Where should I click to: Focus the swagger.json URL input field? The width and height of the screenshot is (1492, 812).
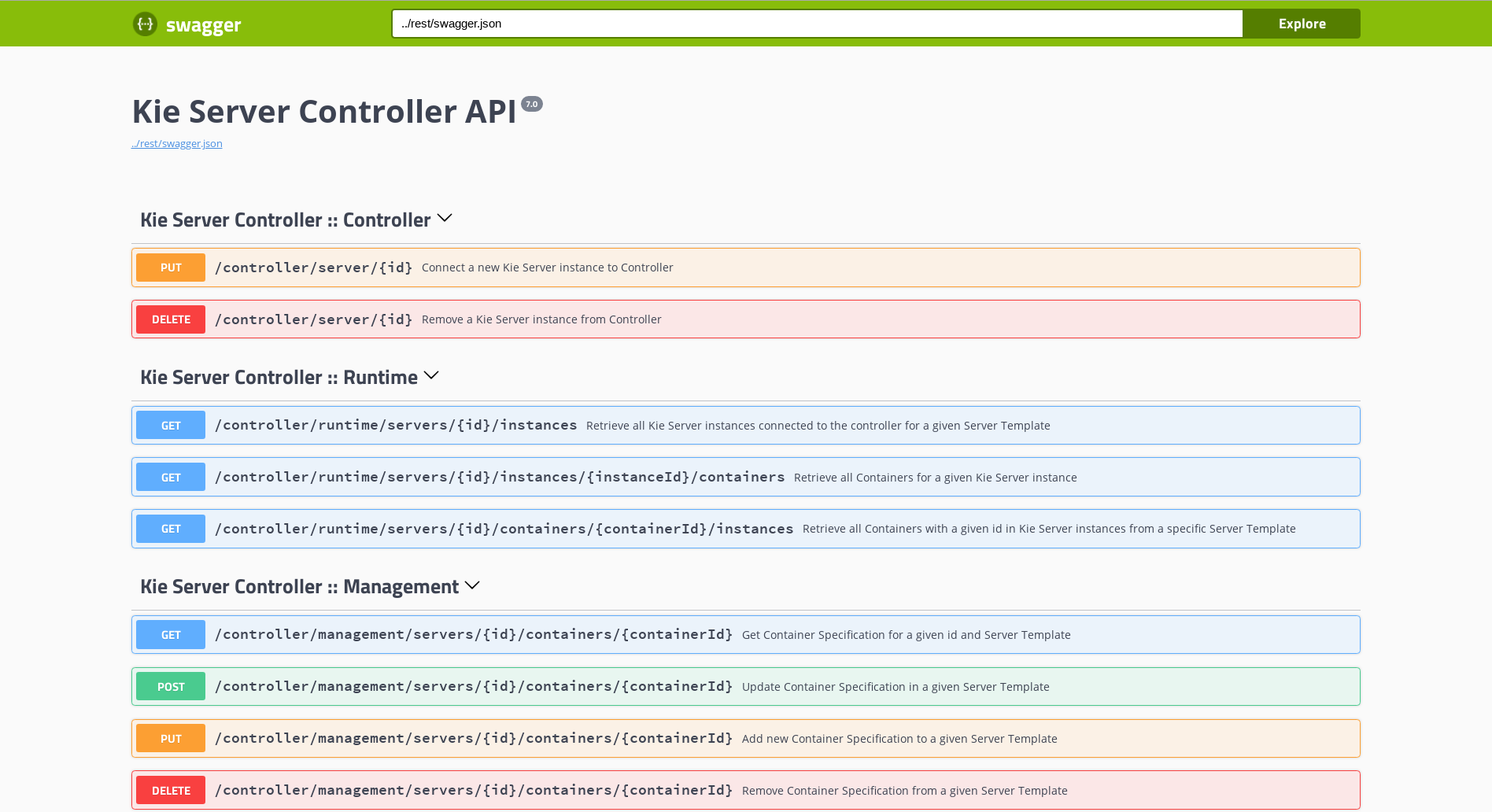(x=816, y=24)
